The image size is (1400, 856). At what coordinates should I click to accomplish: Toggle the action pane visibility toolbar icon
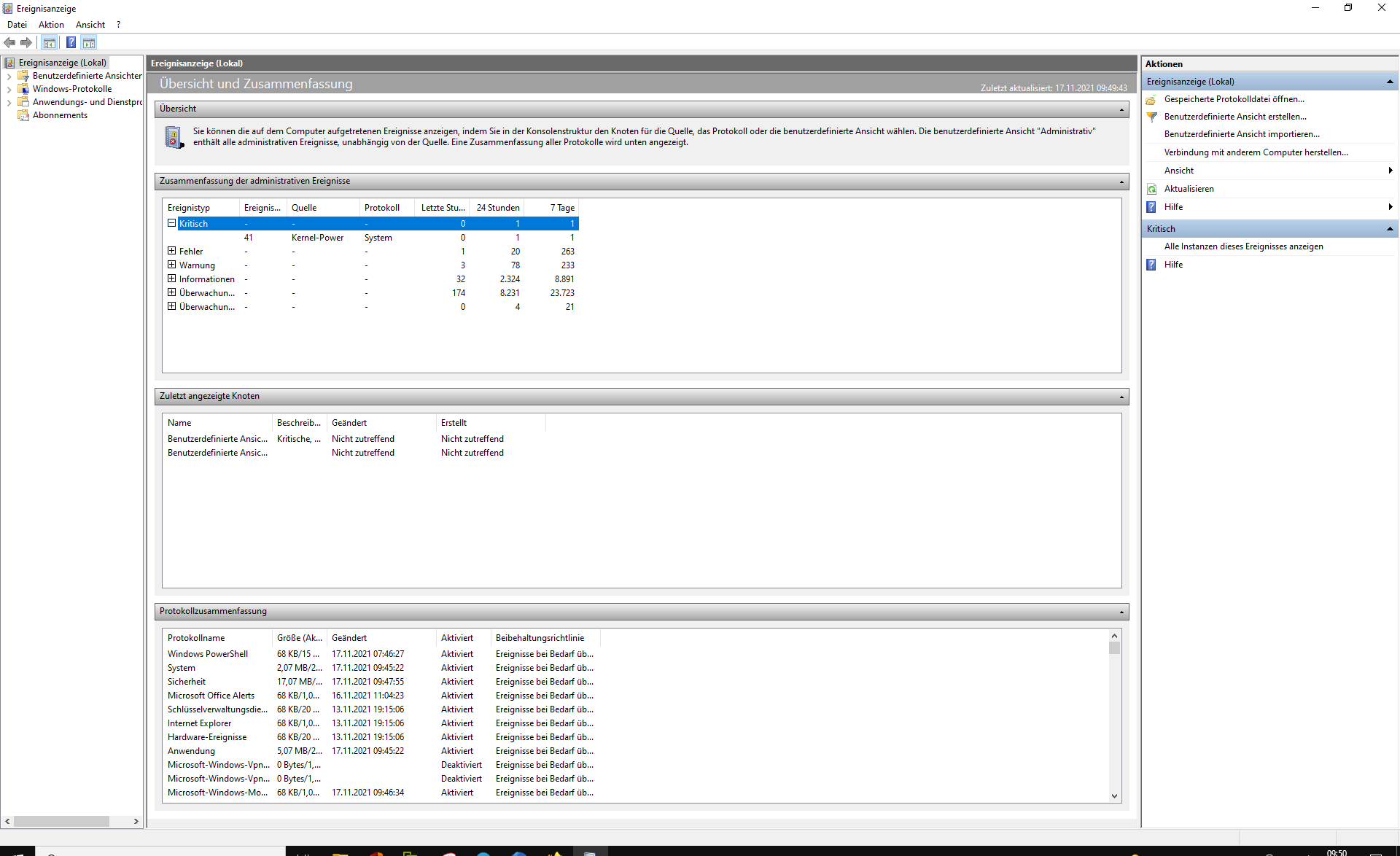[89, 42]
